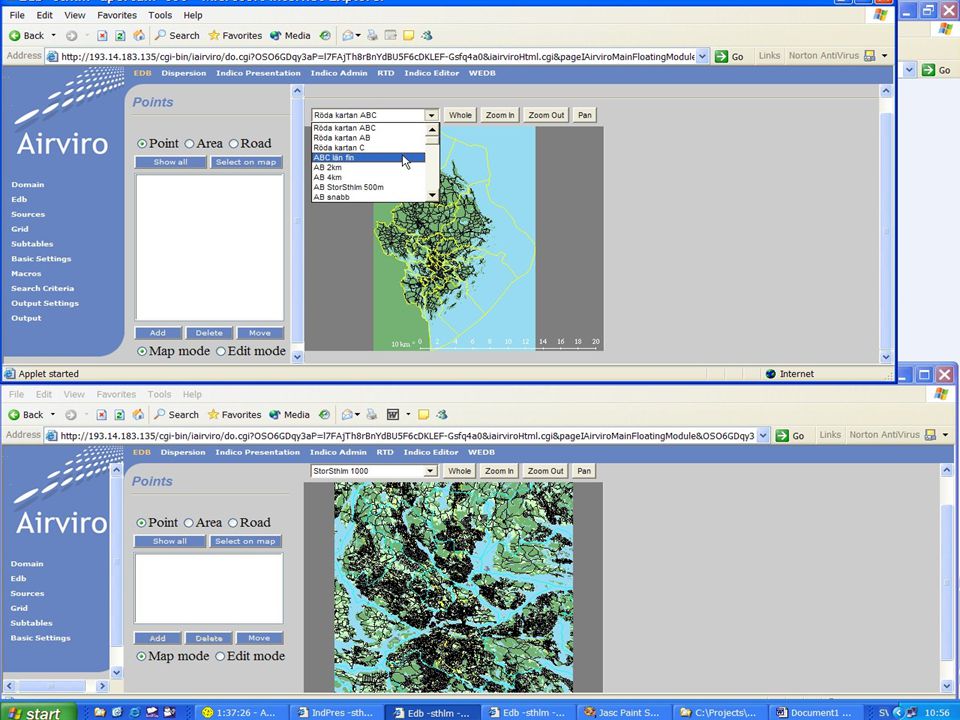Switch to Dispersion tab in top window
The width and height of the screenshot is (960, 720).
pyautogui.click(x=184, y=73)
